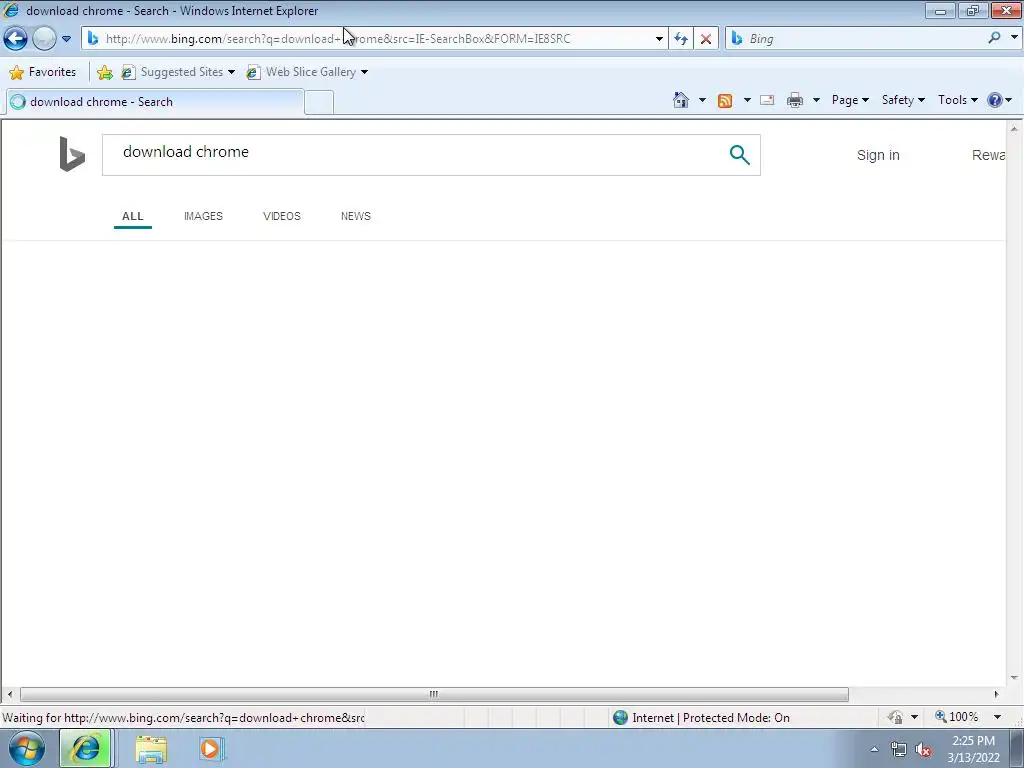
Task: Launch Windows Media Player from taskbar
Action: click(212, 749)
